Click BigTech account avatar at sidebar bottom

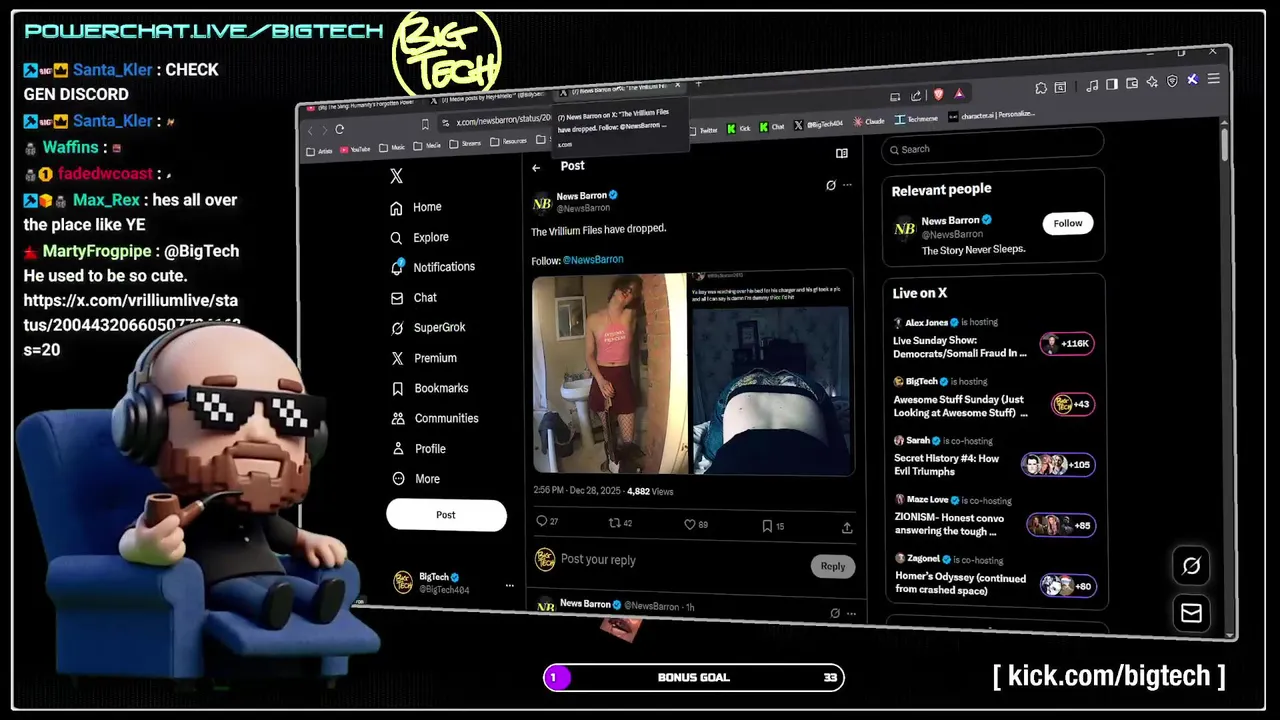402,583
